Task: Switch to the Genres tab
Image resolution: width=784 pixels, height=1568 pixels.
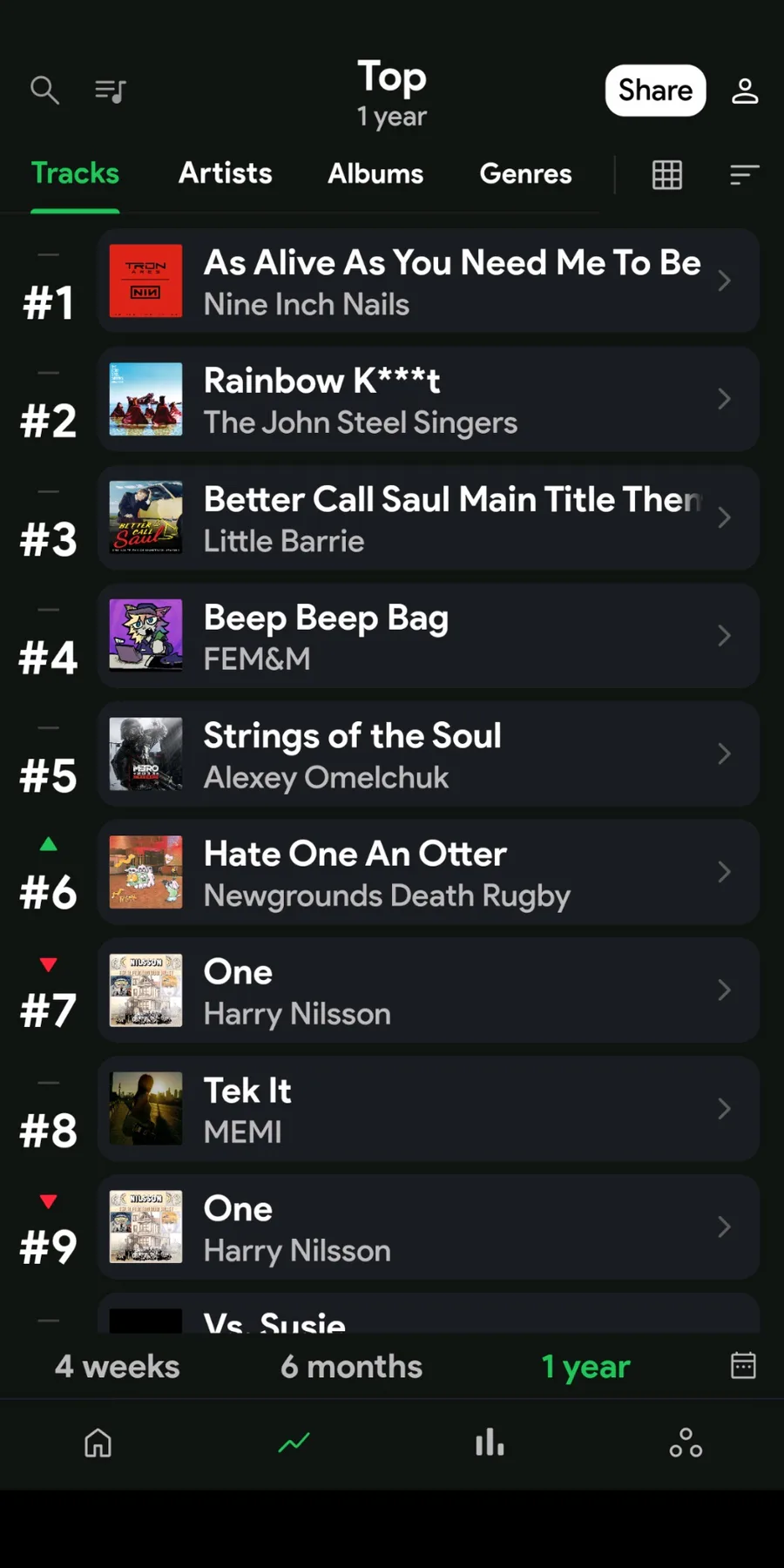Action: coord(525,173)
